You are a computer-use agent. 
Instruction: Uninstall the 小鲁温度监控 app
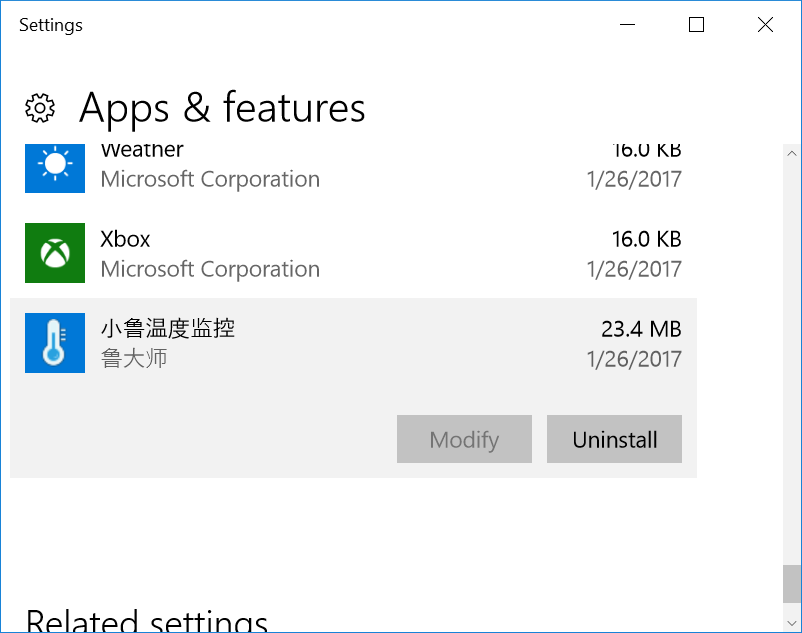(614, 439)
